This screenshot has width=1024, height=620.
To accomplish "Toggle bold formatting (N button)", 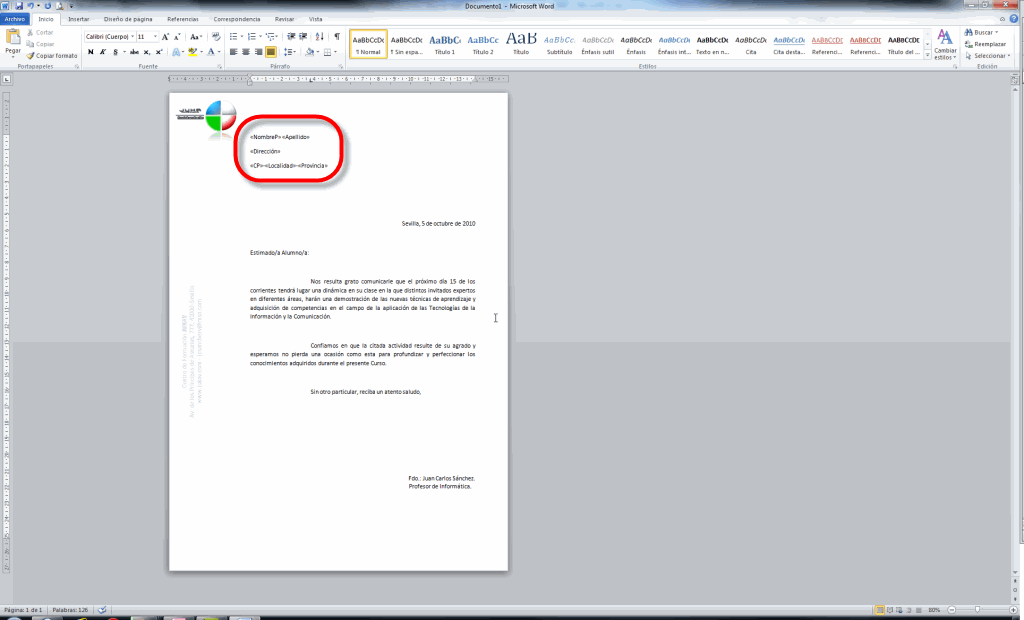I will coord(90,51).
